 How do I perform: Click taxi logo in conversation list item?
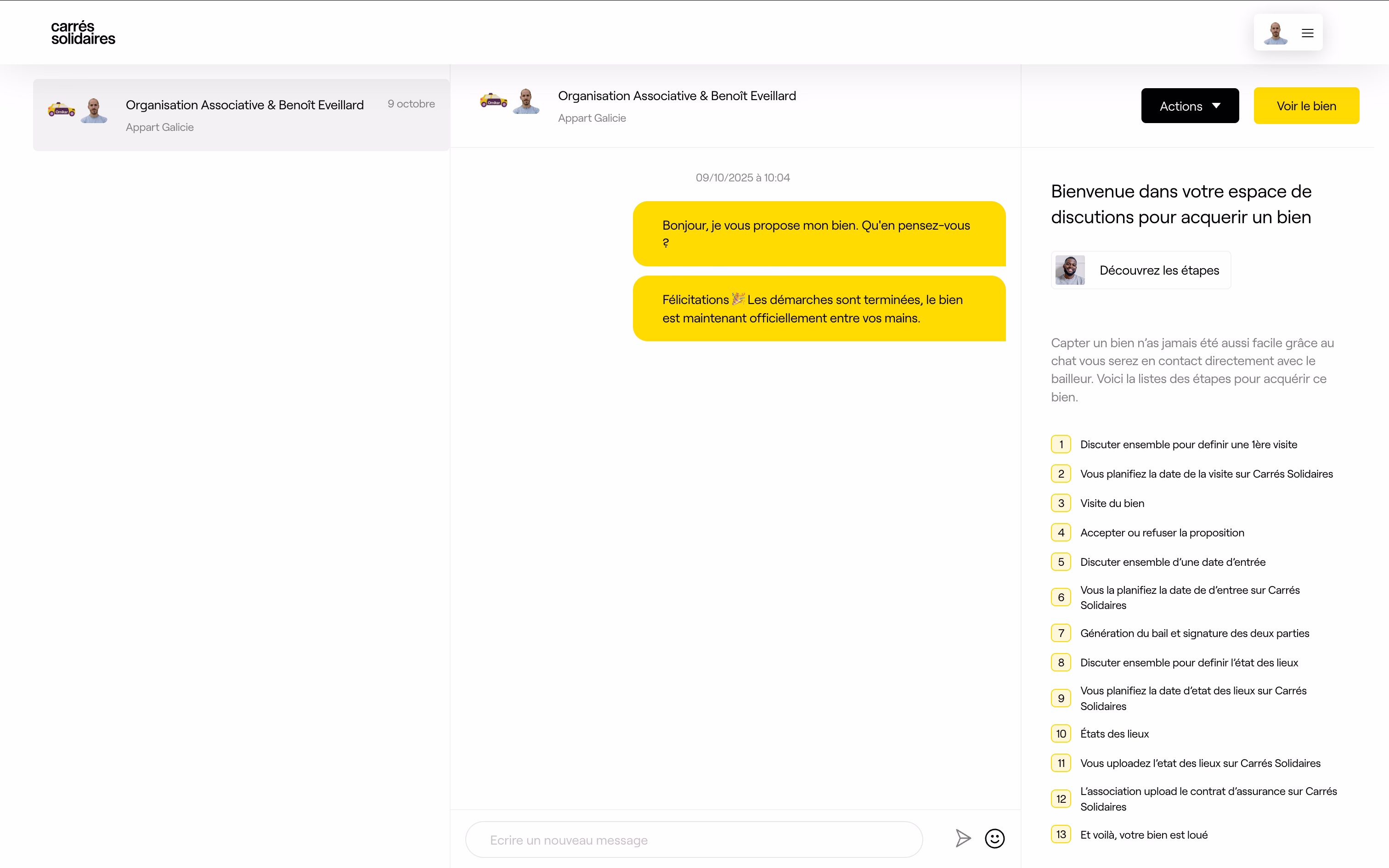click(x=62, y=110)
